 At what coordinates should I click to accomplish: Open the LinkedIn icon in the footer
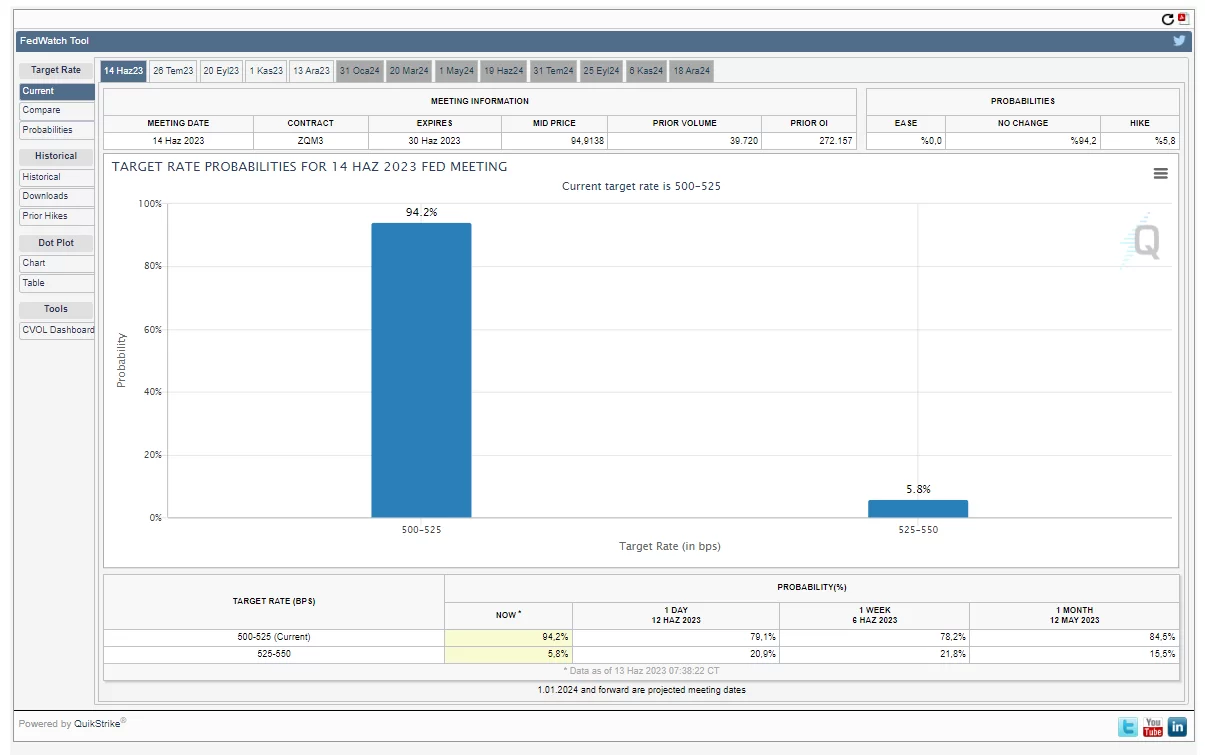coord(1177,727)
